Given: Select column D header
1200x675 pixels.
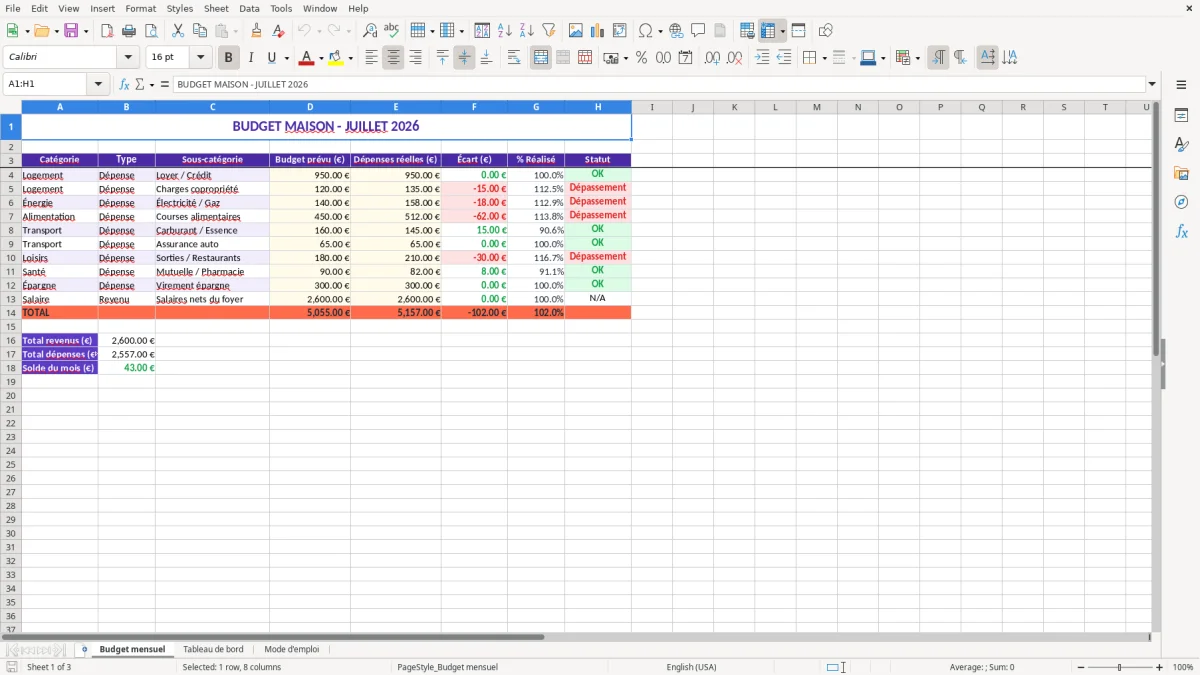Looking at the screenshot, I should 310,107.
